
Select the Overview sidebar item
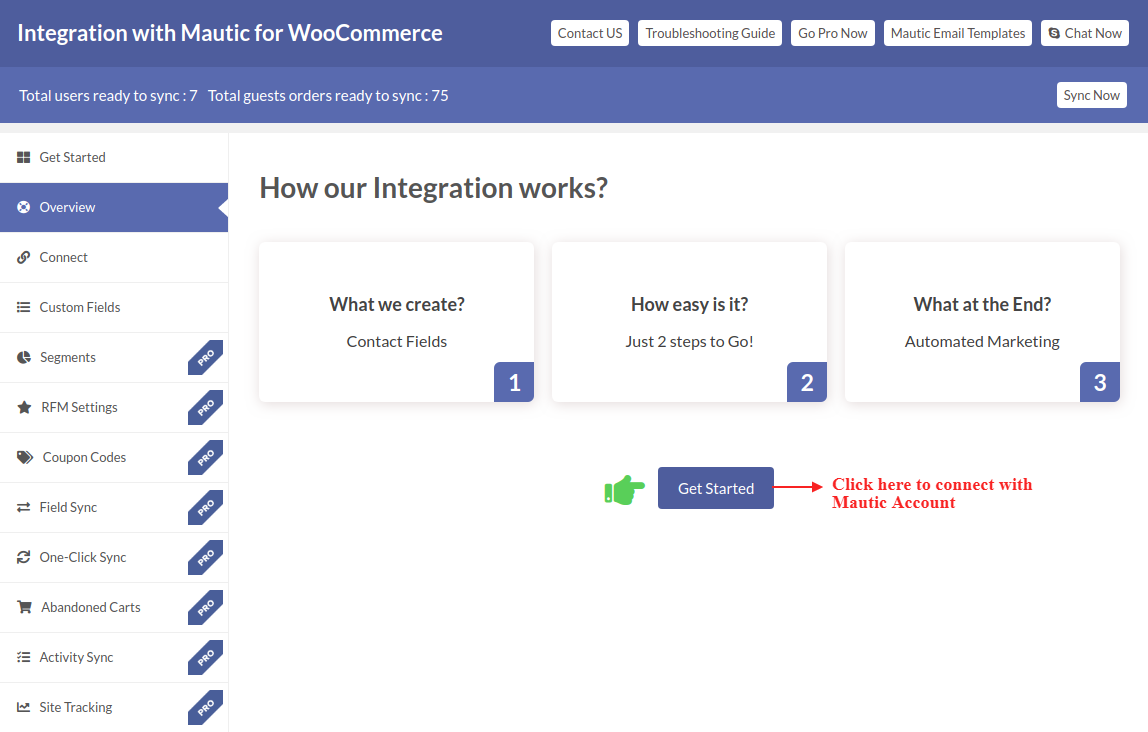coord(114,207)
